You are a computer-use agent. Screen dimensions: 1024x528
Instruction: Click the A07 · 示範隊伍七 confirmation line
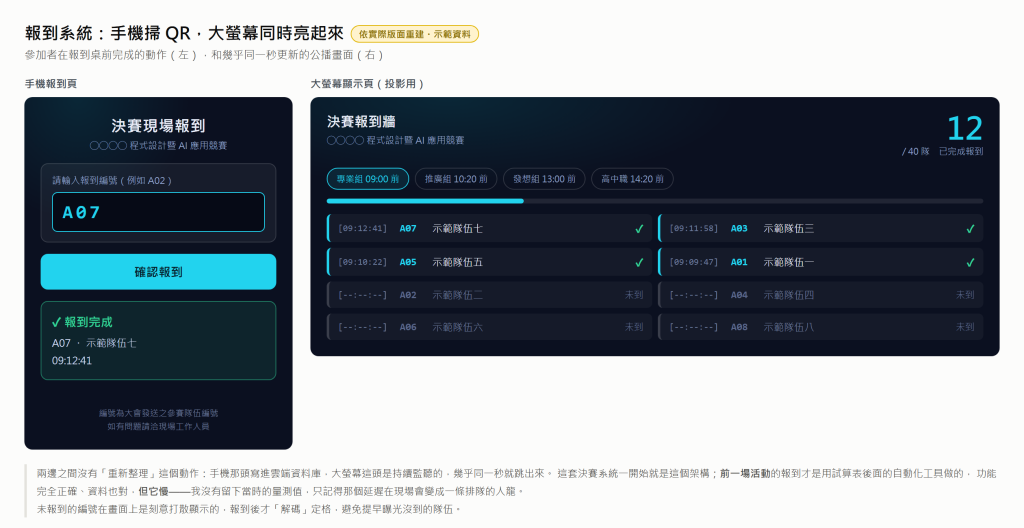94,343
